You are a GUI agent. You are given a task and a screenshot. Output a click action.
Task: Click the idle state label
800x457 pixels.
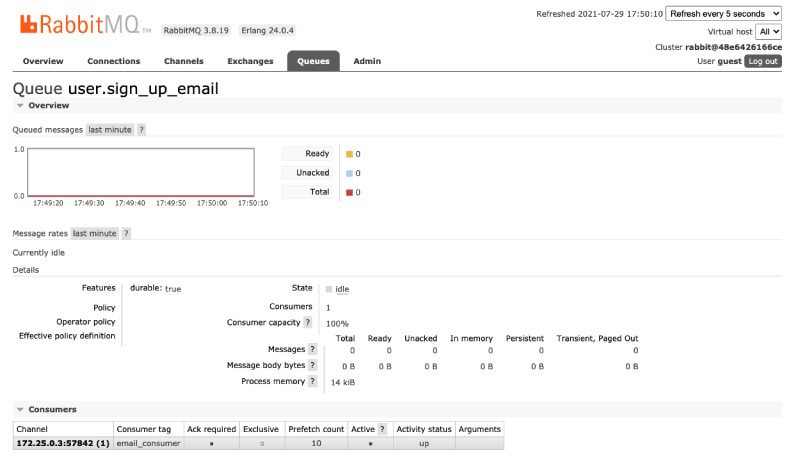342,289
